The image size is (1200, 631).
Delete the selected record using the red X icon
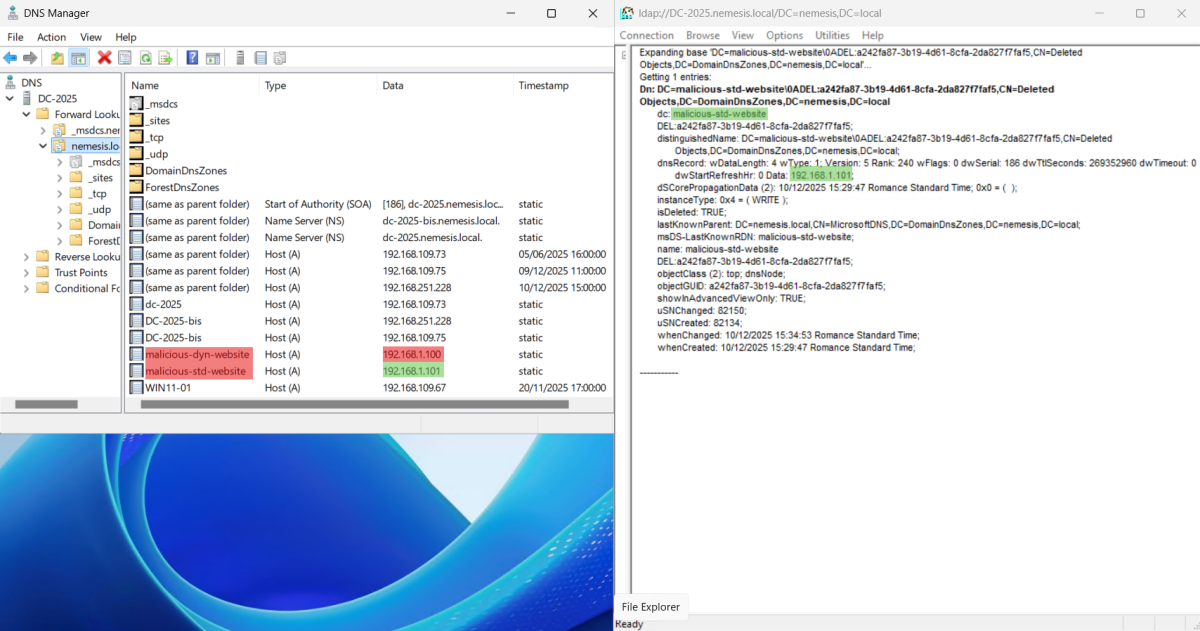click(104, 57)
